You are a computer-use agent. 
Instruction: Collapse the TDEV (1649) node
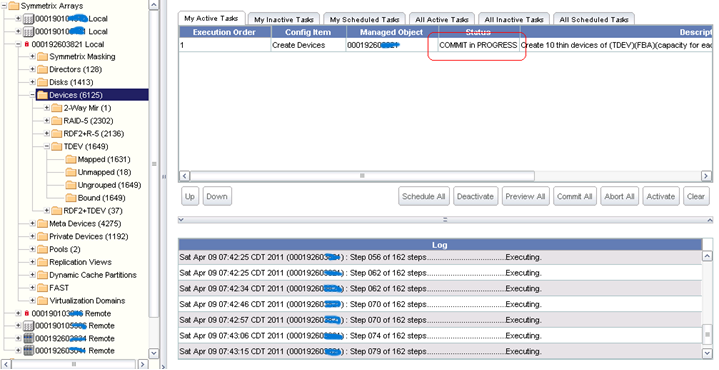pos(47,147)
